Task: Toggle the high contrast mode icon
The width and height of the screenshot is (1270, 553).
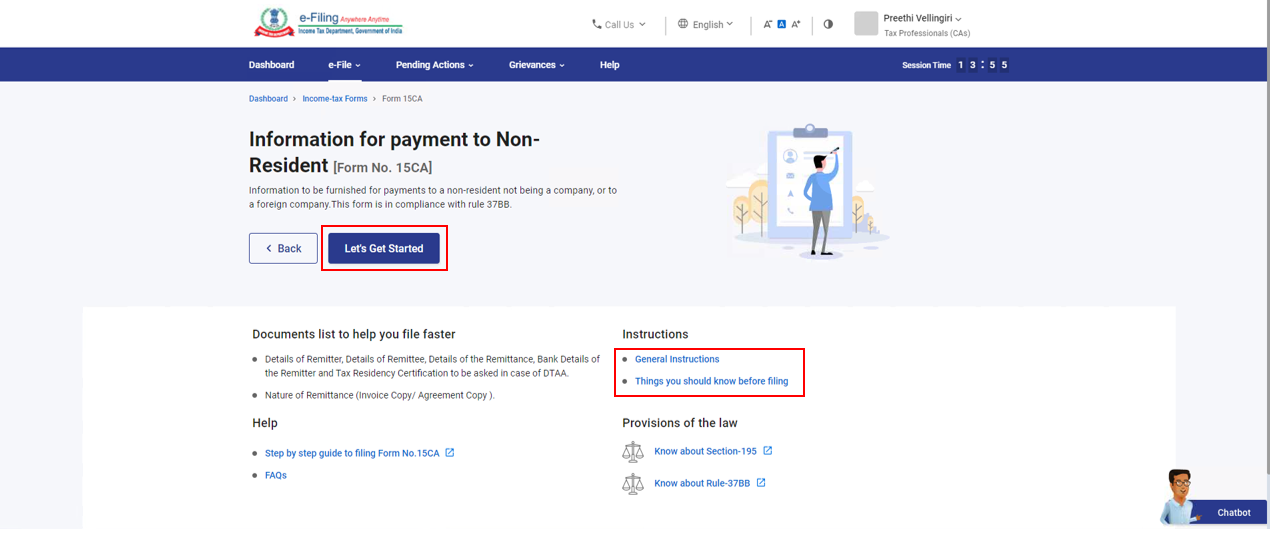Action: pyautogui.click(x=828, y=24)
